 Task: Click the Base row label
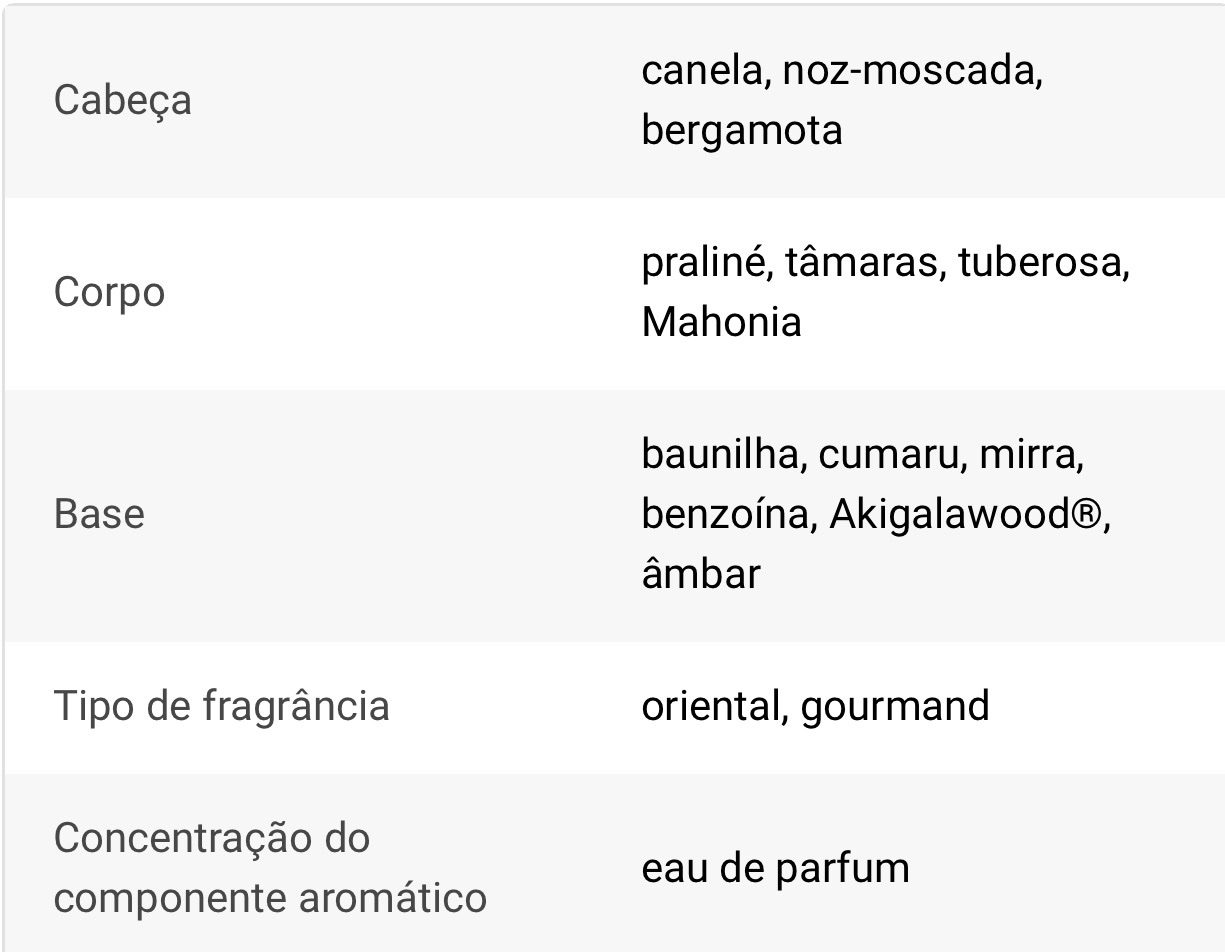tap(99, 514)
